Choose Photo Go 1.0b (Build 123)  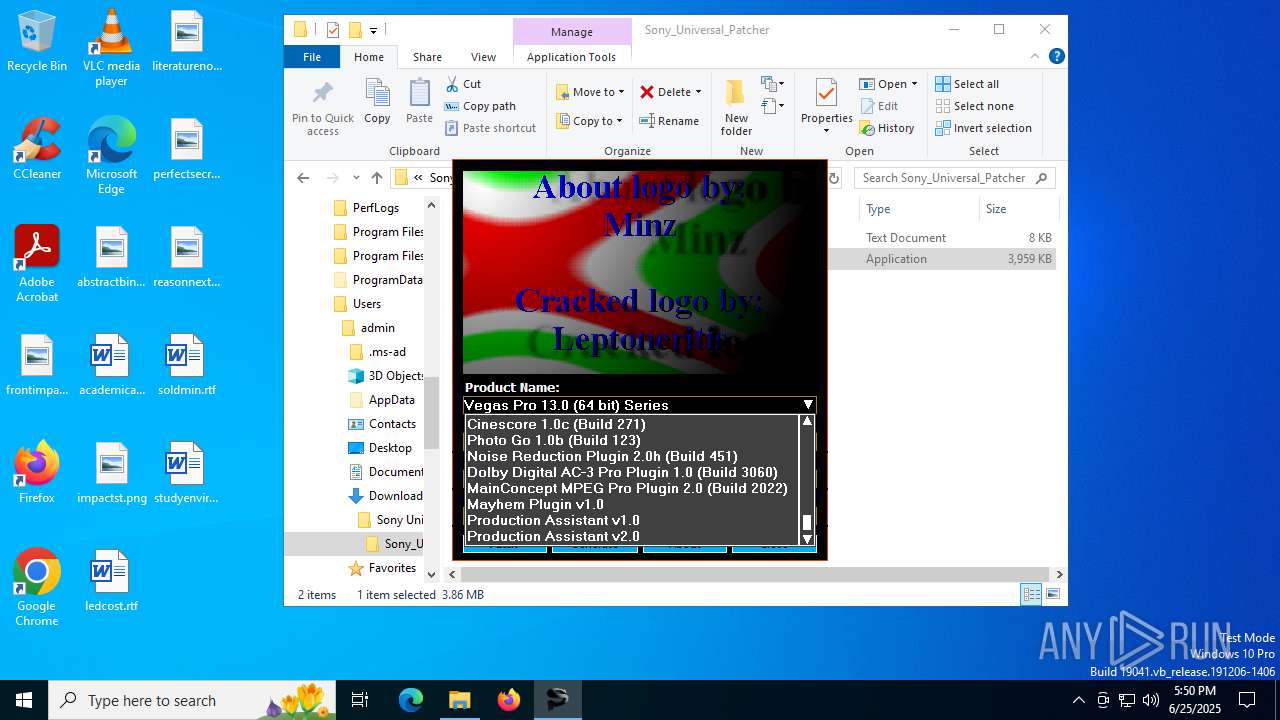click(x=633, y=440)
